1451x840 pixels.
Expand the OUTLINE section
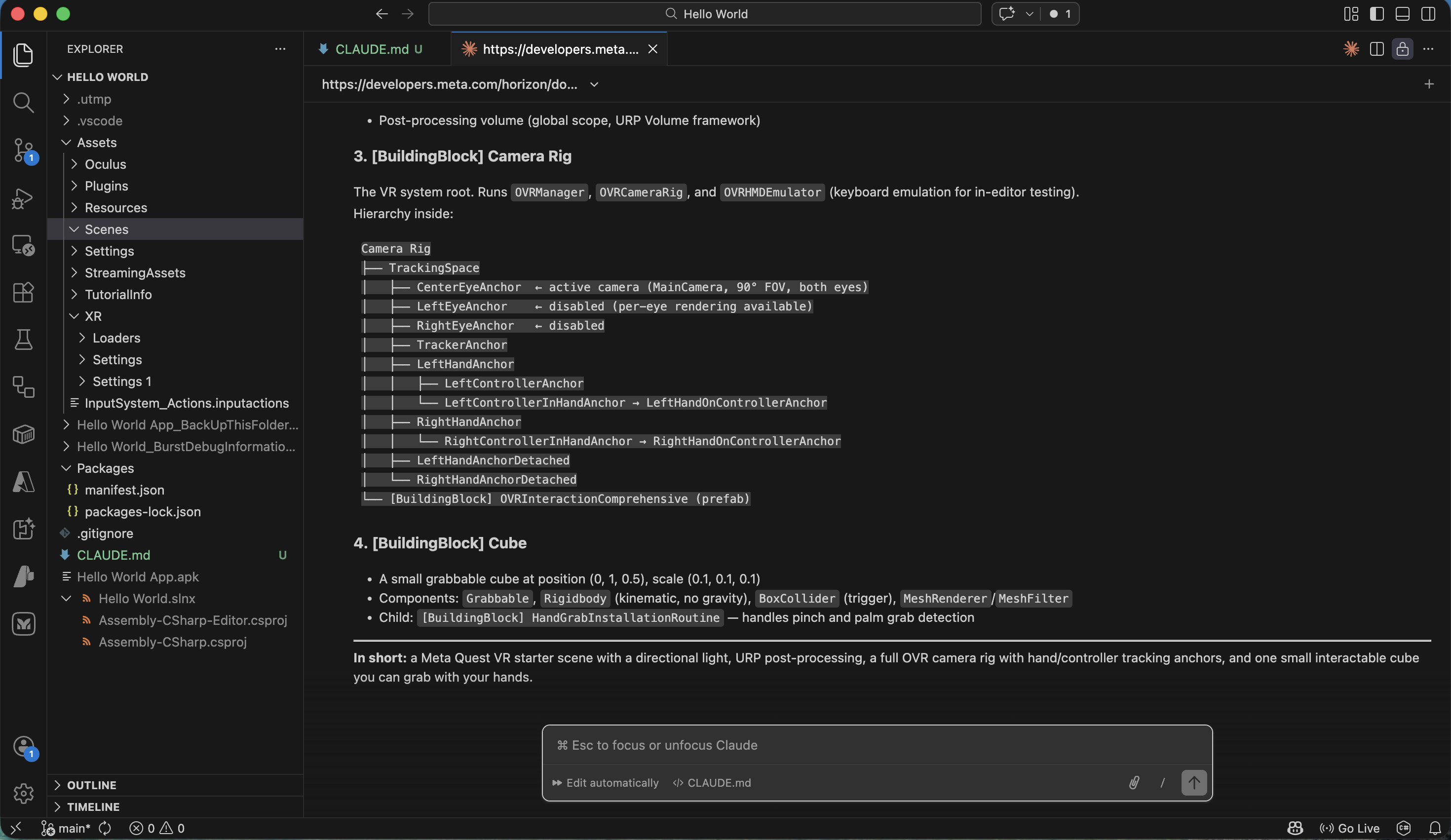pyautogui.click(x=92, y=785)
